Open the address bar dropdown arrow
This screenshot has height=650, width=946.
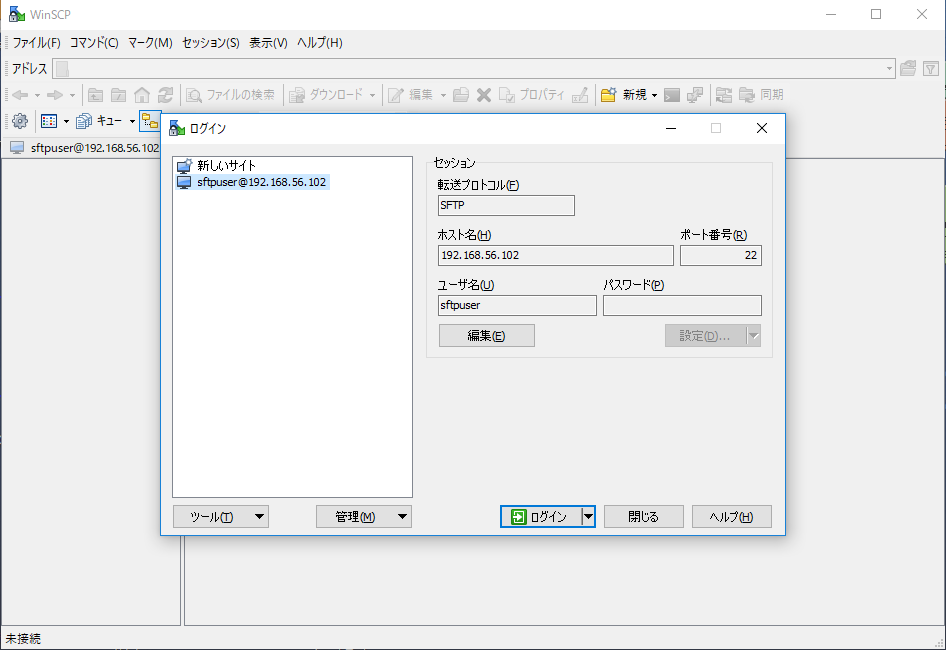[889, 69]
